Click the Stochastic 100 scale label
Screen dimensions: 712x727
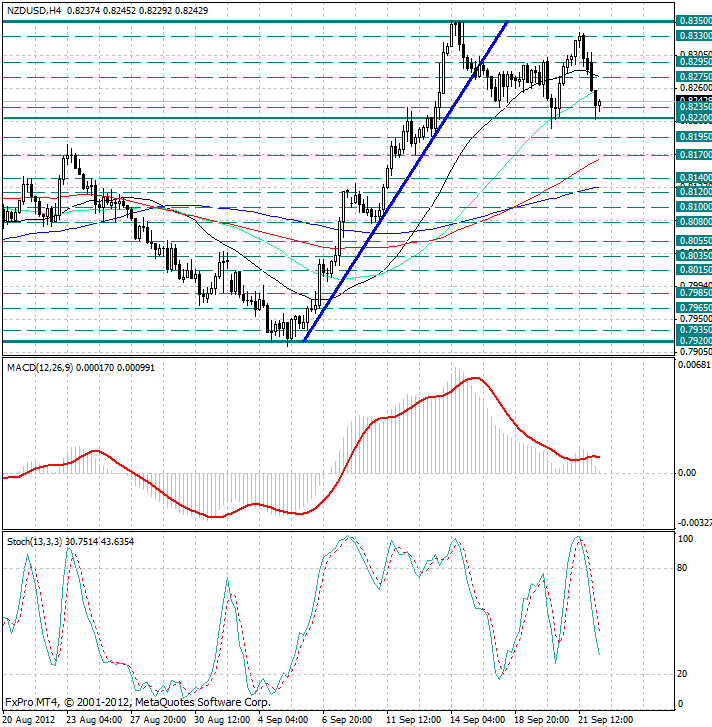pyautogui.click(x=685, y=539)
